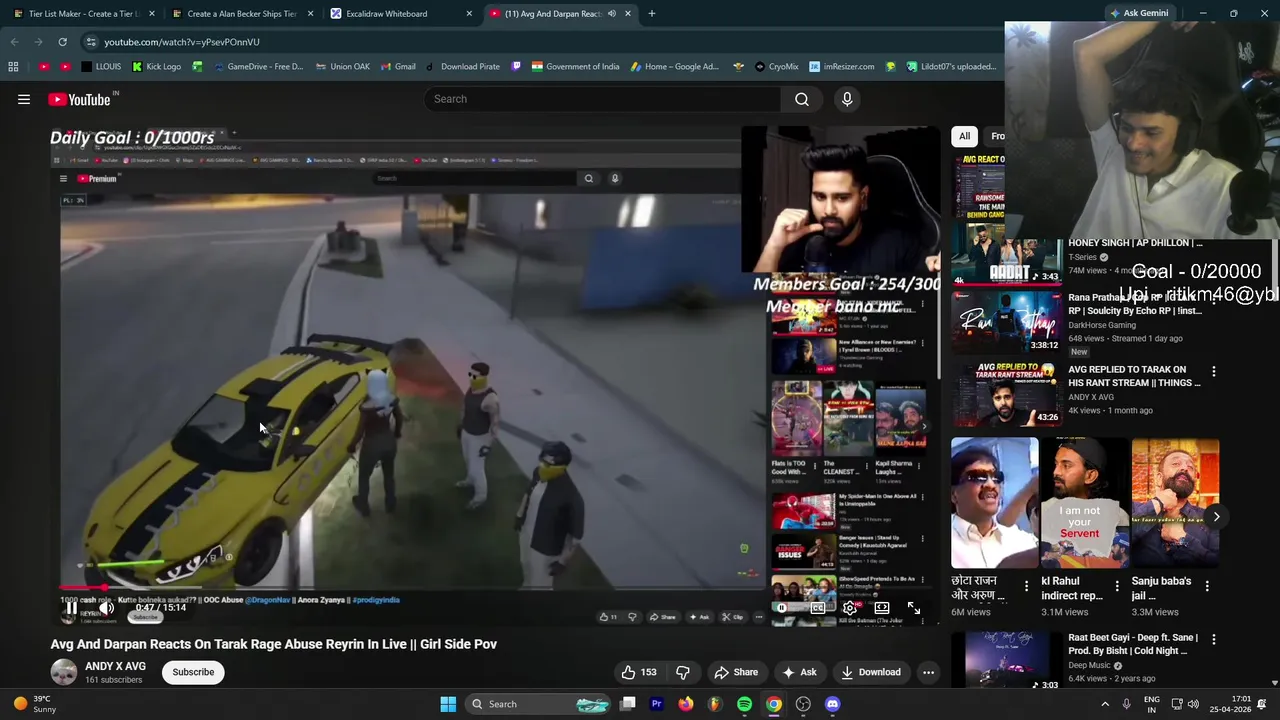Open the 'I am not your Servant' short
The width and height of the screenshot is (1280, 720).
[1085, 503]
